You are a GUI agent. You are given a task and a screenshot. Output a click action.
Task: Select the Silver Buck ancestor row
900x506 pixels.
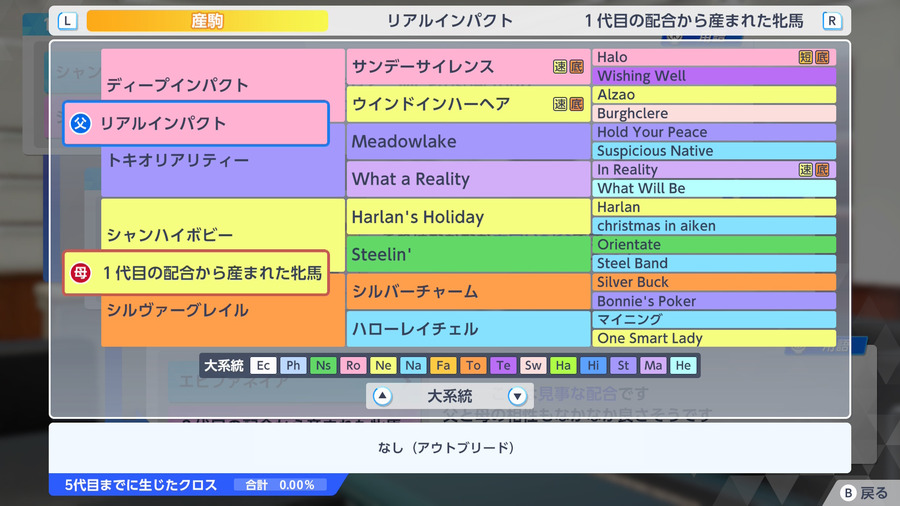(x=714, y=282)
